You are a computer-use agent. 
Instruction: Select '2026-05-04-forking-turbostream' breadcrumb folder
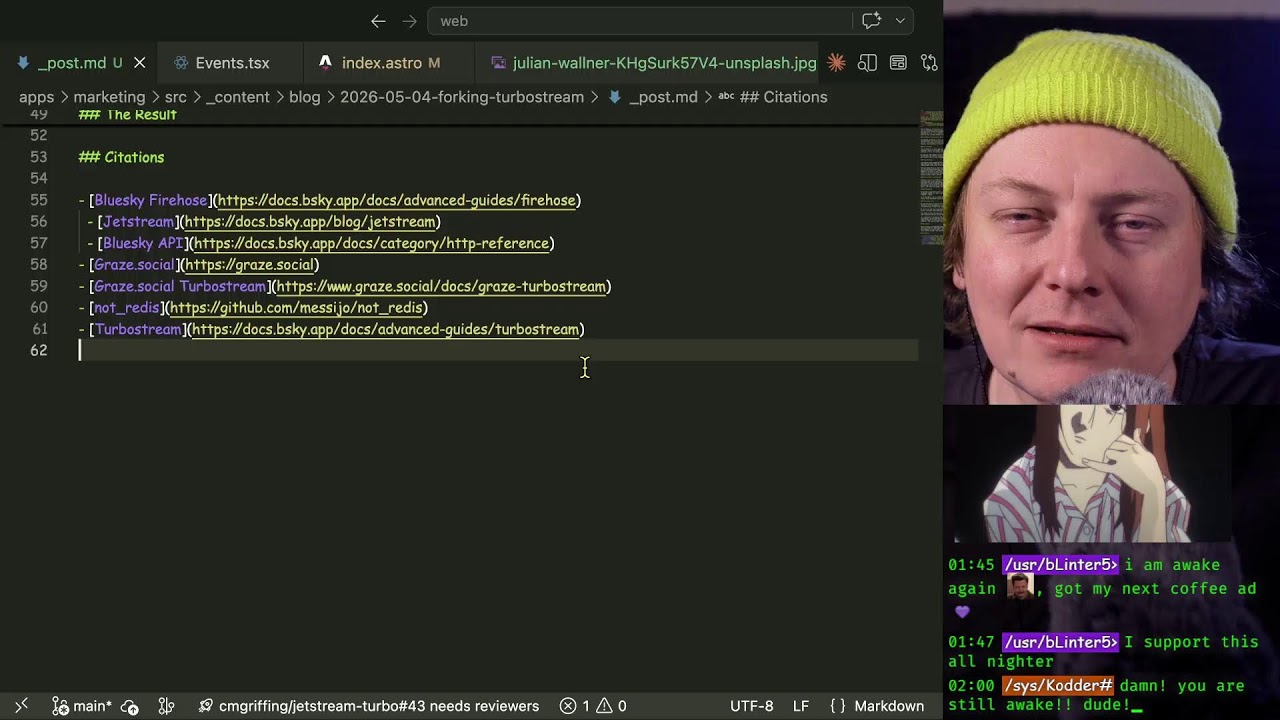(462, 97)
